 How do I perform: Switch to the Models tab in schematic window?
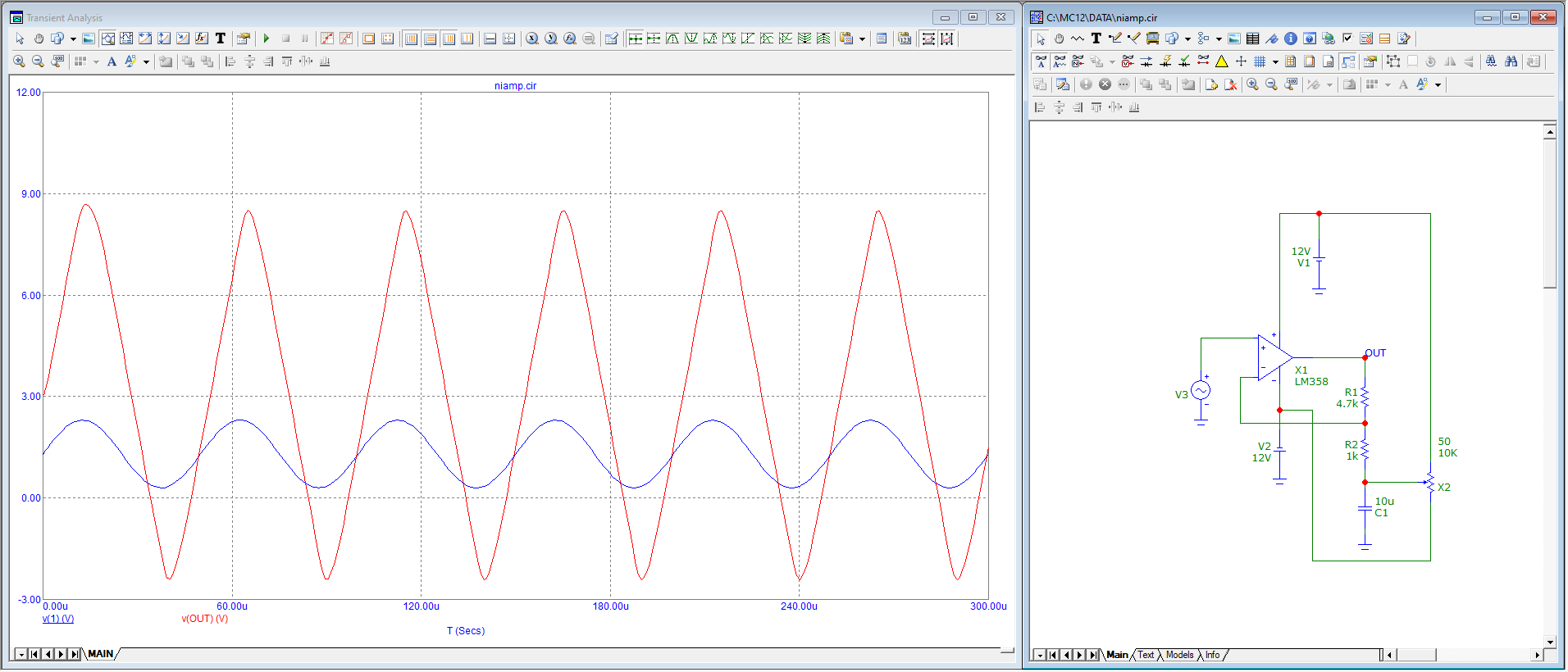(x=1179, y=655)
